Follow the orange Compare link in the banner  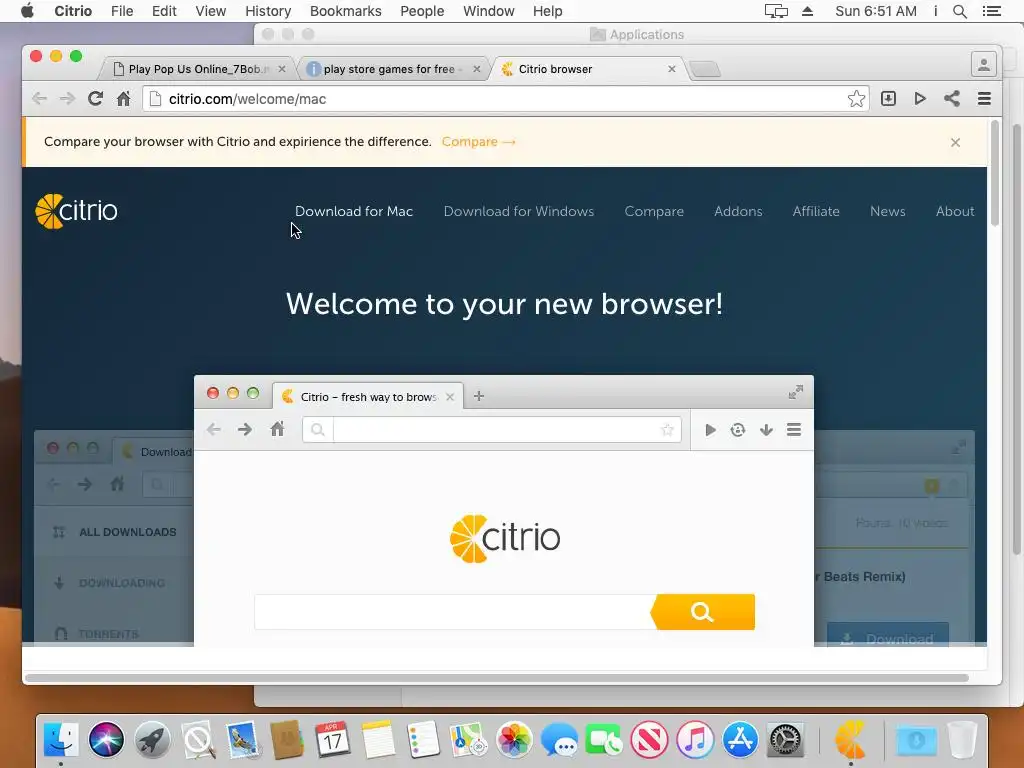(x=478, y=142)
